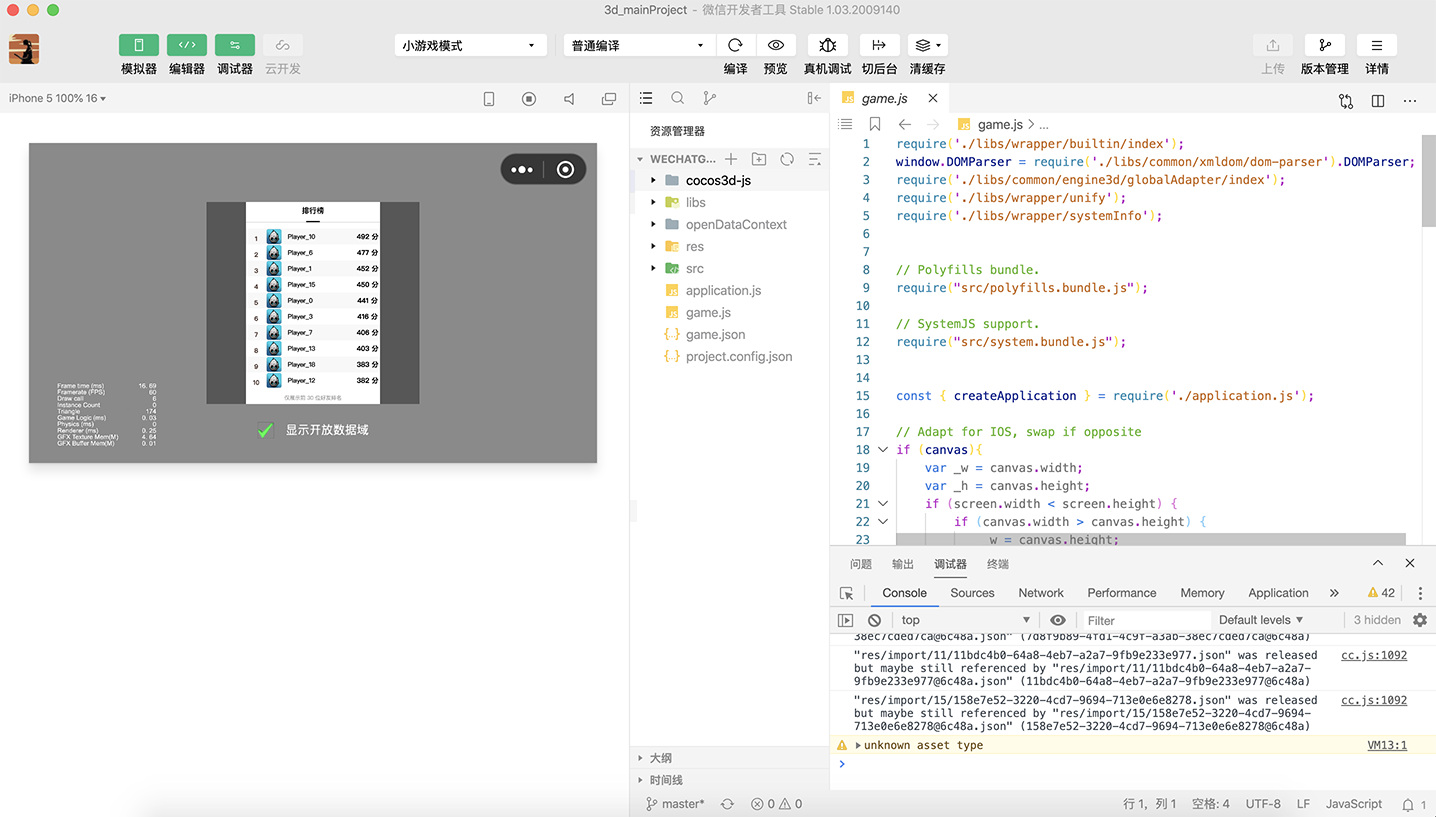
Task: Click the inspect element picker icon
Action: coord(847,593)
